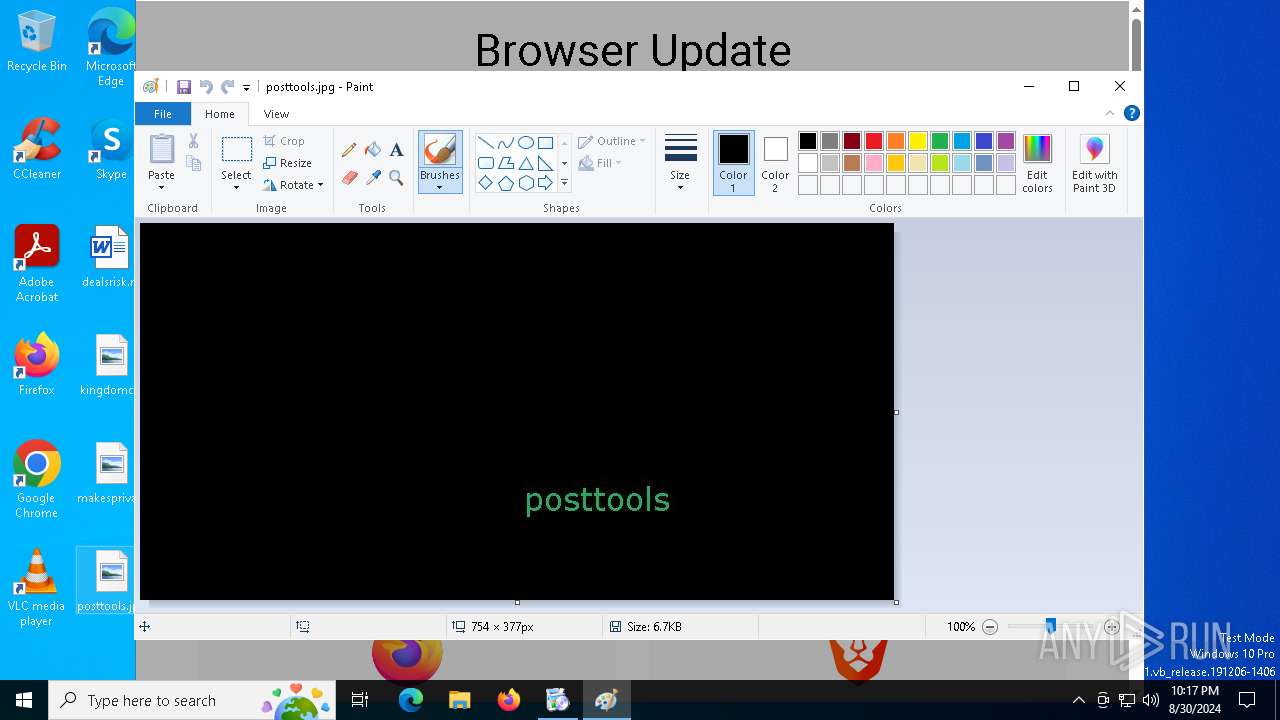Choose the Rounded rectangle shape
This screenshot has width=1280, height=720.
485,163
